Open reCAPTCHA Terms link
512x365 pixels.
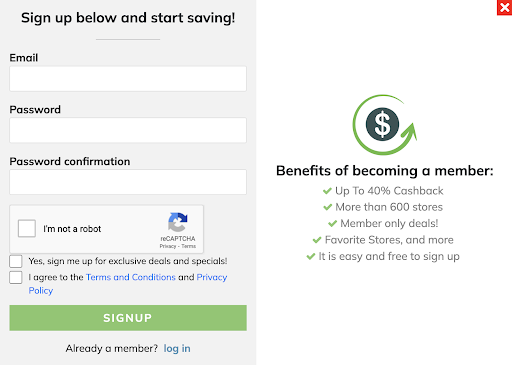pos(189,246)
